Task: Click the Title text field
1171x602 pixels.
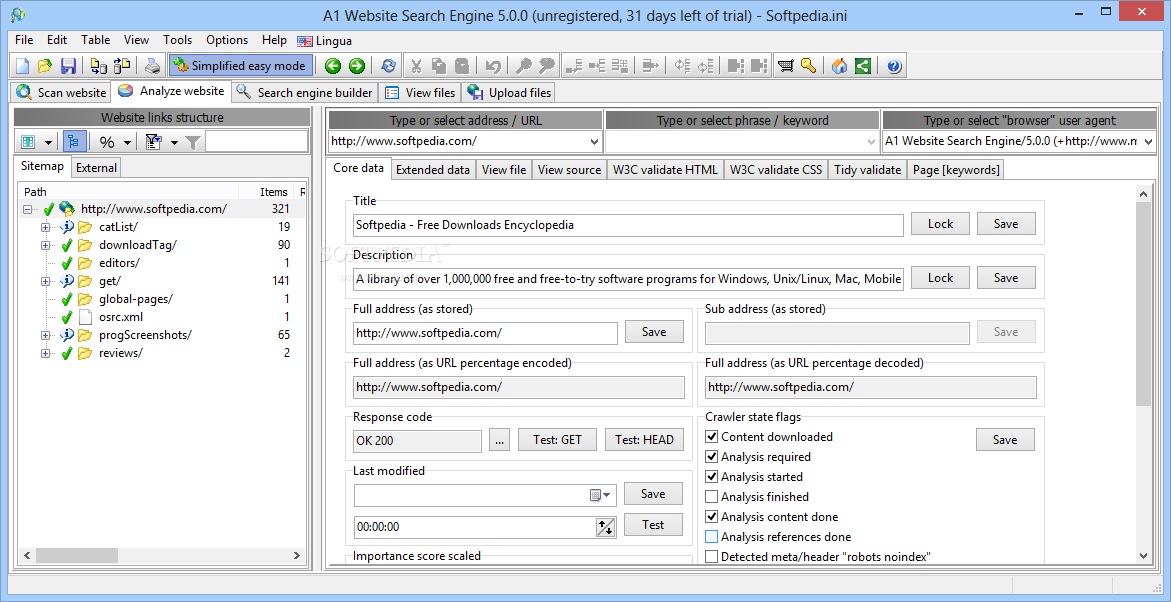Action: [x=628, y=224]
